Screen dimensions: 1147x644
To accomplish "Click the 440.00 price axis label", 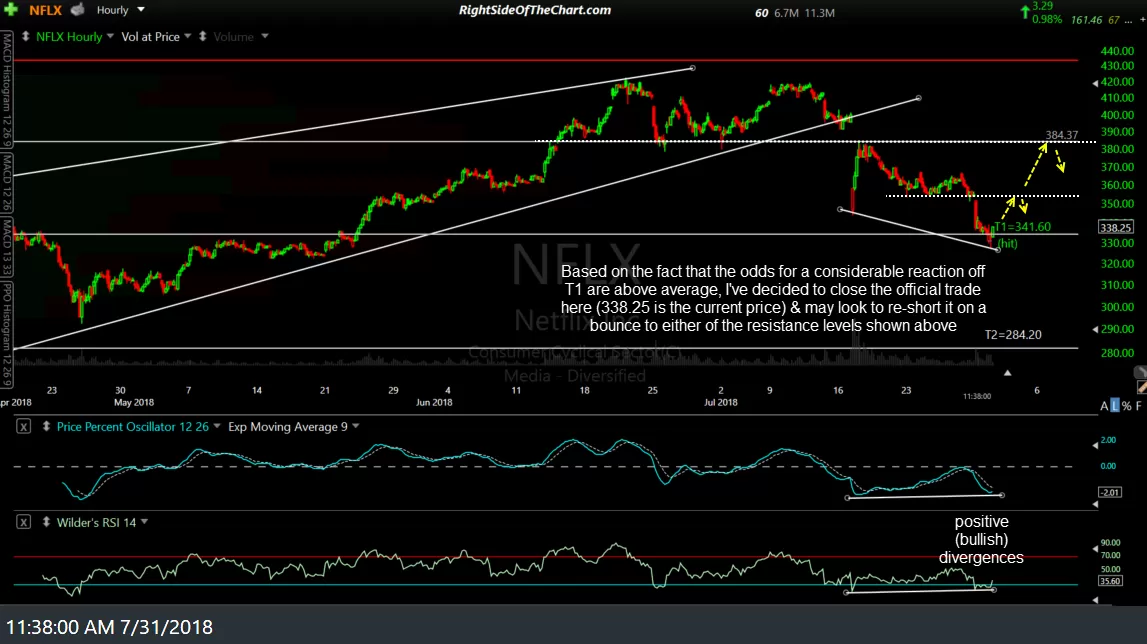I will coord(1117,51).
